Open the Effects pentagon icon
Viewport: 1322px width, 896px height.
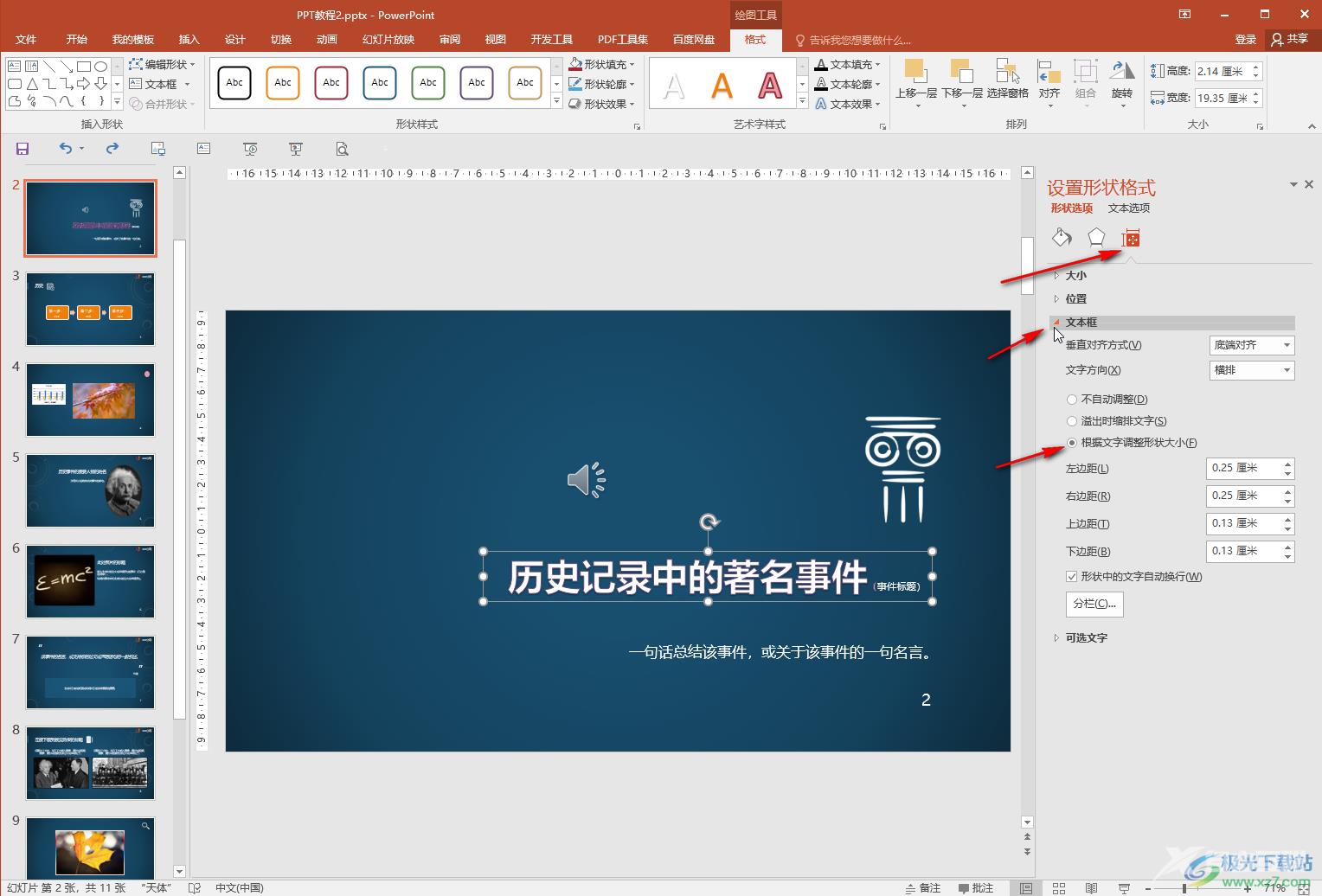click(1096, 237)
